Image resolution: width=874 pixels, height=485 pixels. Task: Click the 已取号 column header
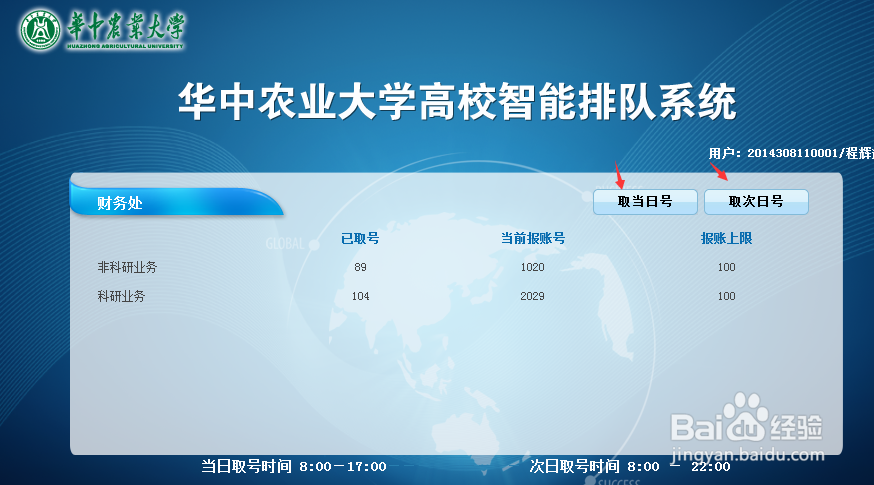(x=360, y=239)
